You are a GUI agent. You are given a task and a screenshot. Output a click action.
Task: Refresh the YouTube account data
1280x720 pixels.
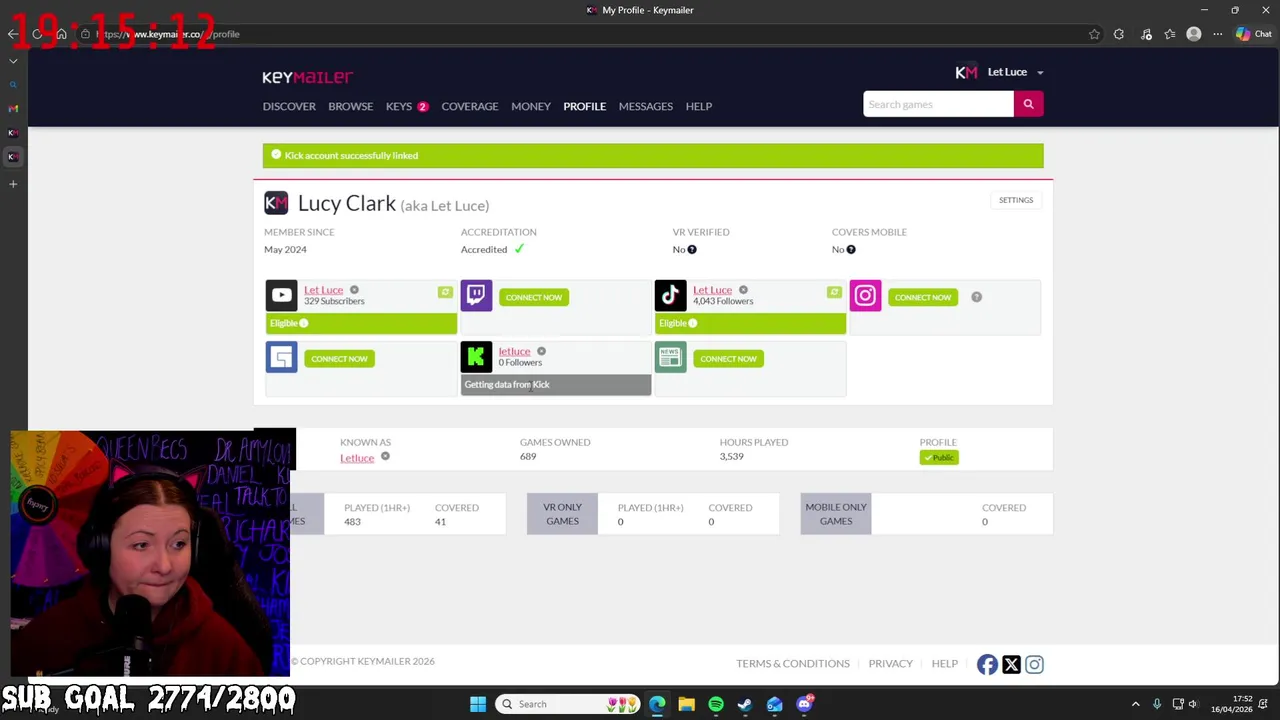[445, 292]
